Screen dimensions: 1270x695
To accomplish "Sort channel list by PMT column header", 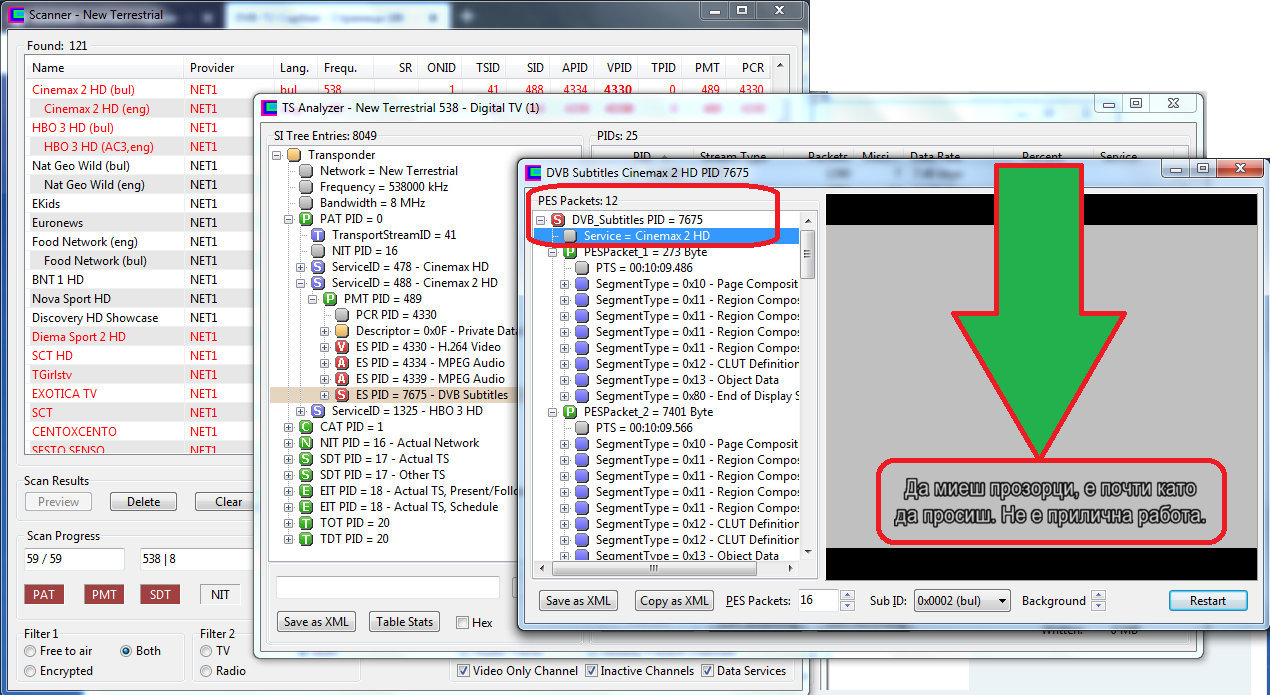I will tap(704, 68).
